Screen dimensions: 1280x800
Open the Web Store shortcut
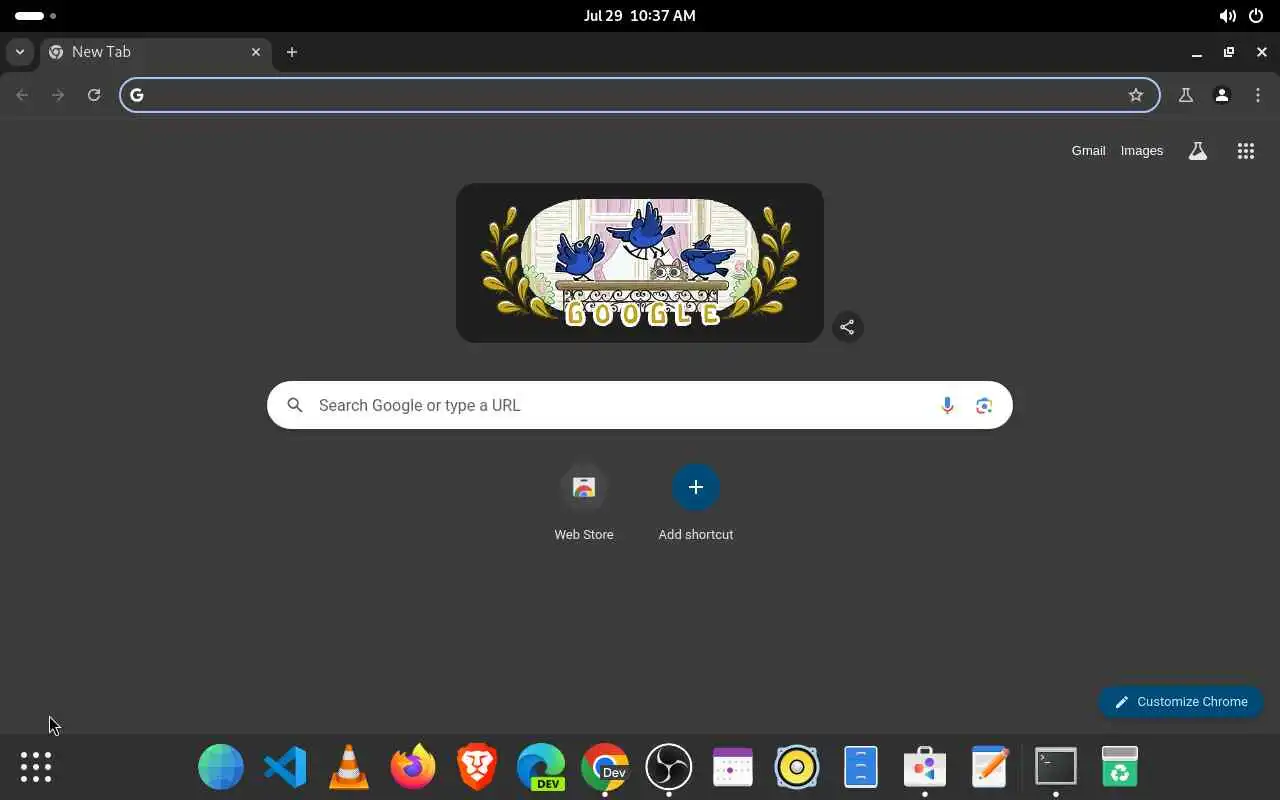tap(584, 503)
